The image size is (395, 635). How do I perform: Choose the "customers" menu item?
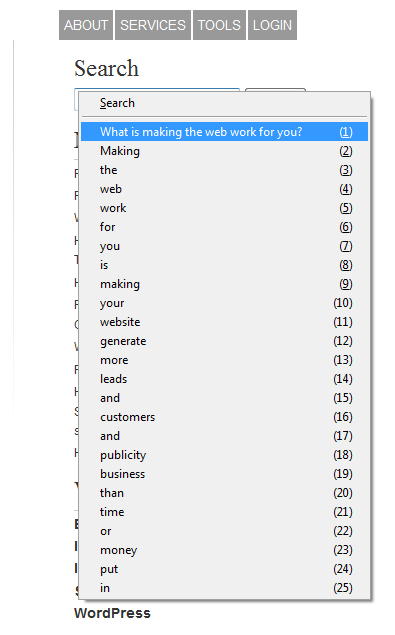coord(224,417)
